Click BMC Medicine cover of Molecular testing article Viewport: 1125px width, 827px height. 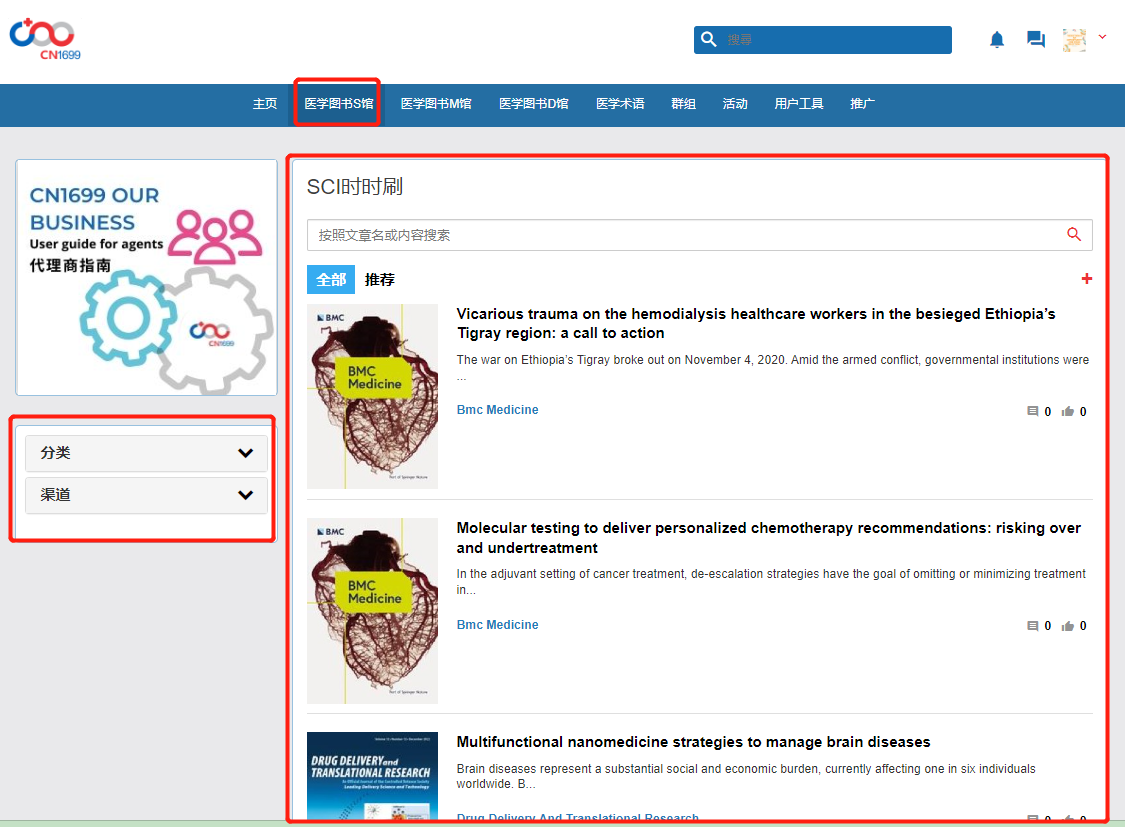click(x=372, y=610)
